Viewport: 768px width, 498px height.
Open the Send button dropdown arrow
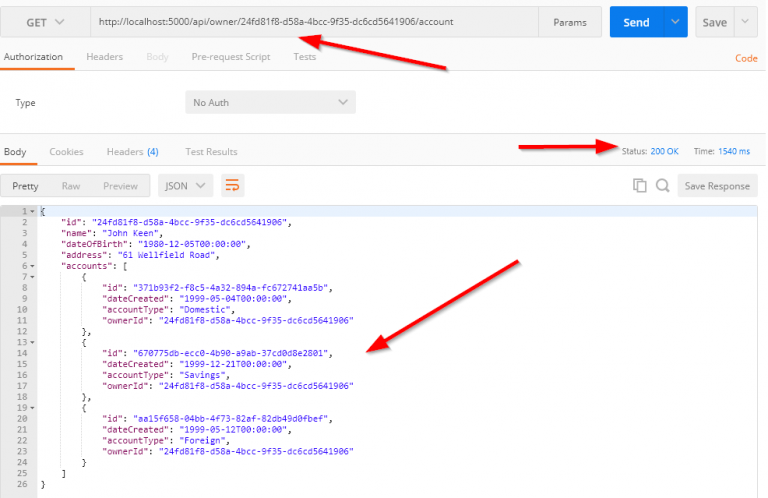click(677, 22)
